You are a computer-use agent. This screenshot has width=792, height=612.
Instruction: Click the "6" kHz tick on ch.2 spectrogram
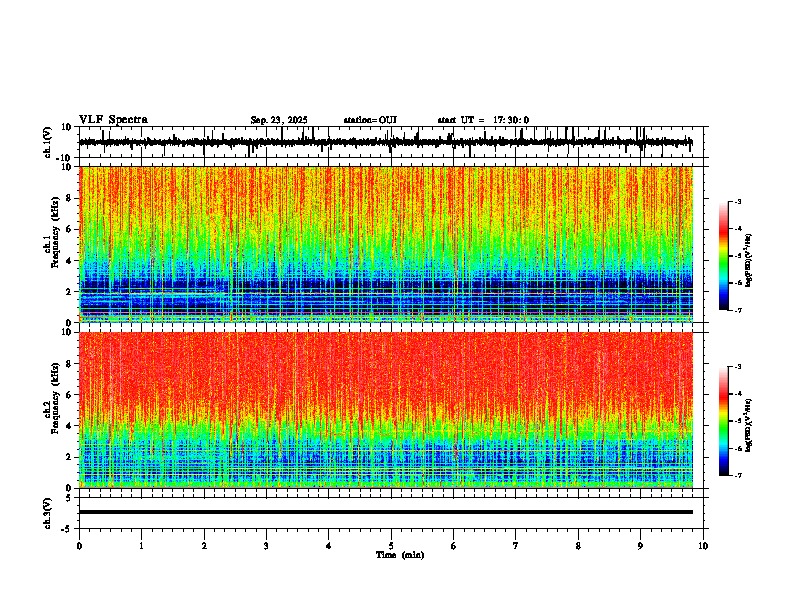point(70,394)
